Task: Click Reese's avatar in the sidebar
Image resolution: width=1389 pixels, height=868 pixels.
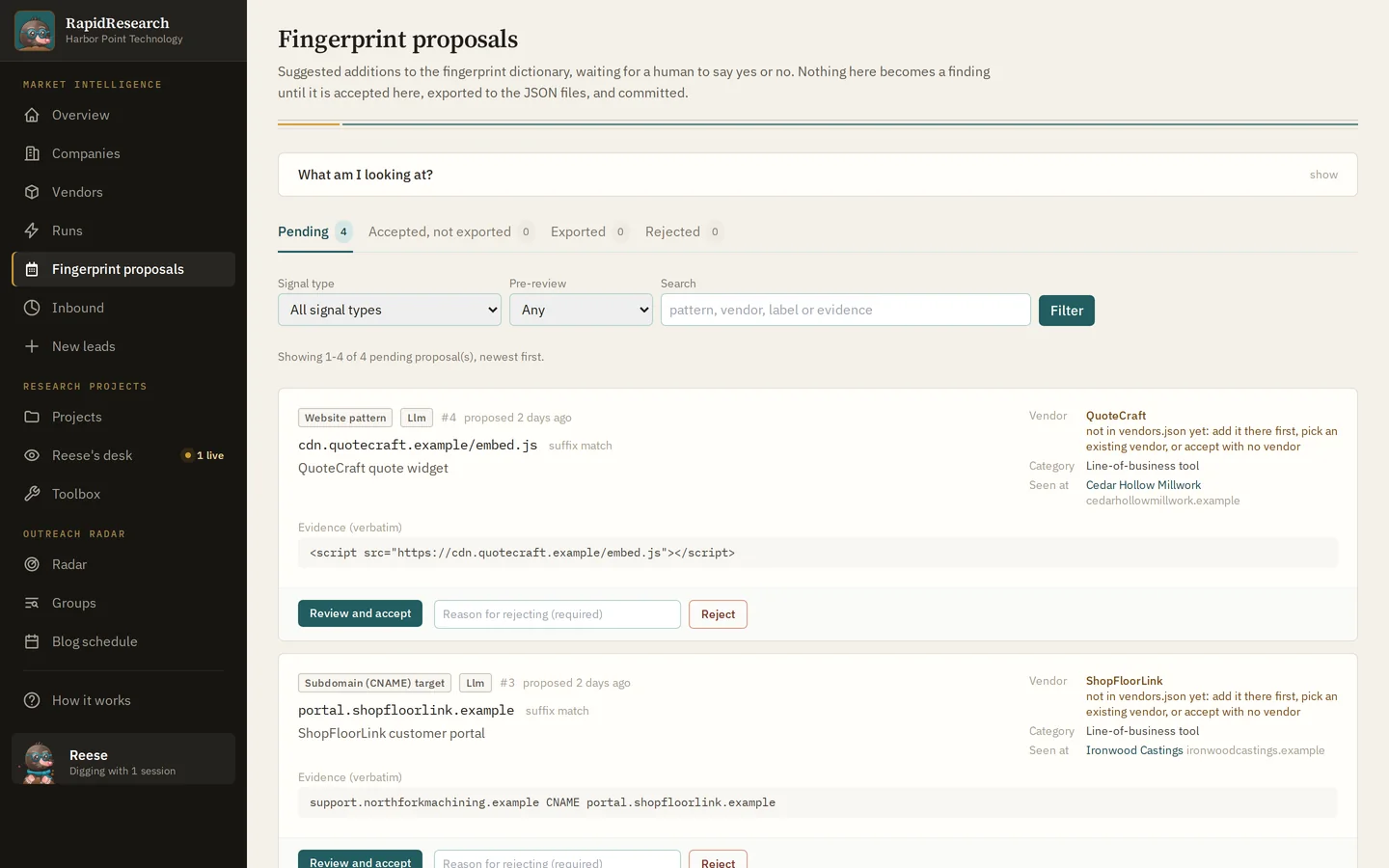Action: [x=39, y=762]
